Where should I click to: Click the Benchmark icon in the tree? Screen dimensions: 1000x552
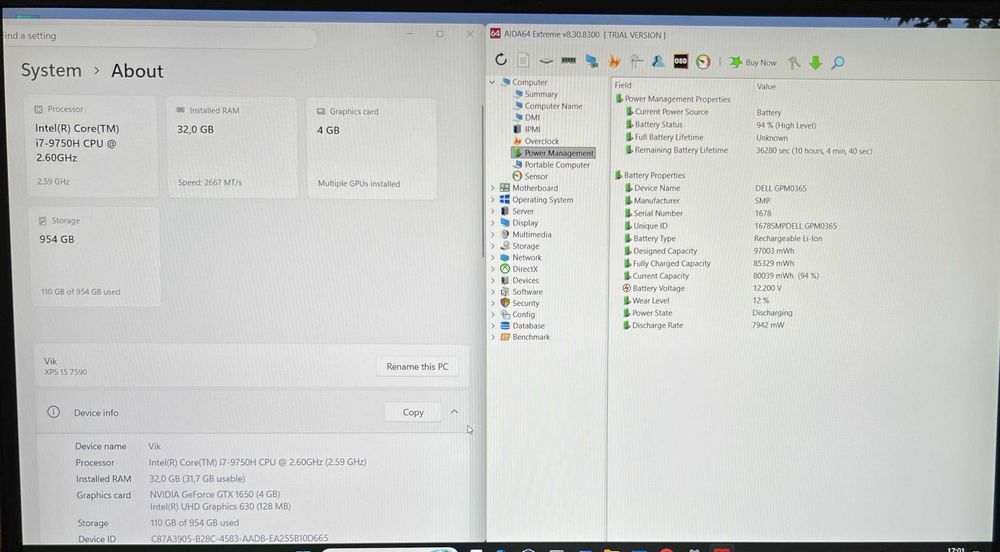coord(505,337)
